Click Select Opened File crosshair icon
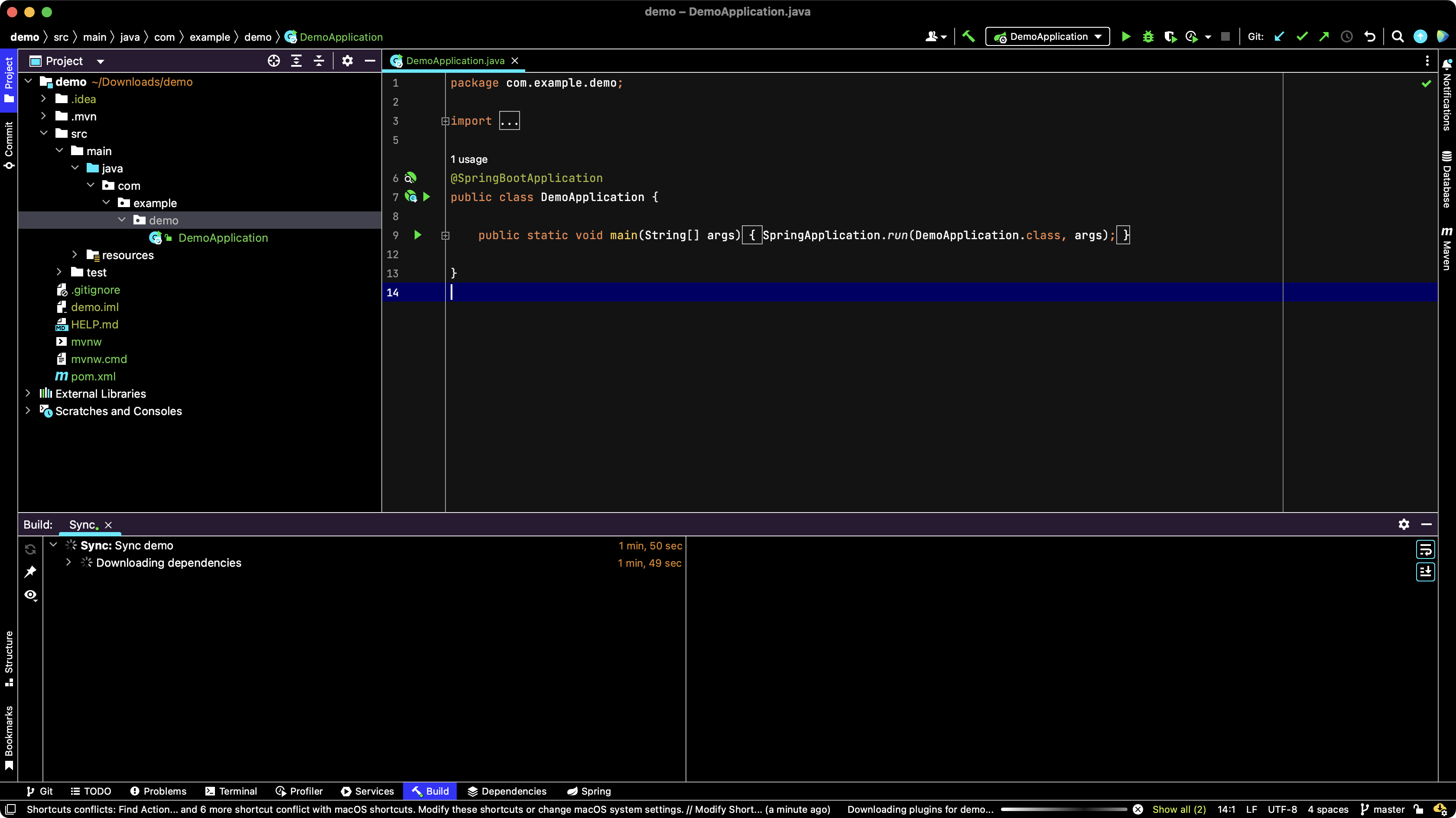The width and height of the screenshot is (1456, 818). [273, 61]
